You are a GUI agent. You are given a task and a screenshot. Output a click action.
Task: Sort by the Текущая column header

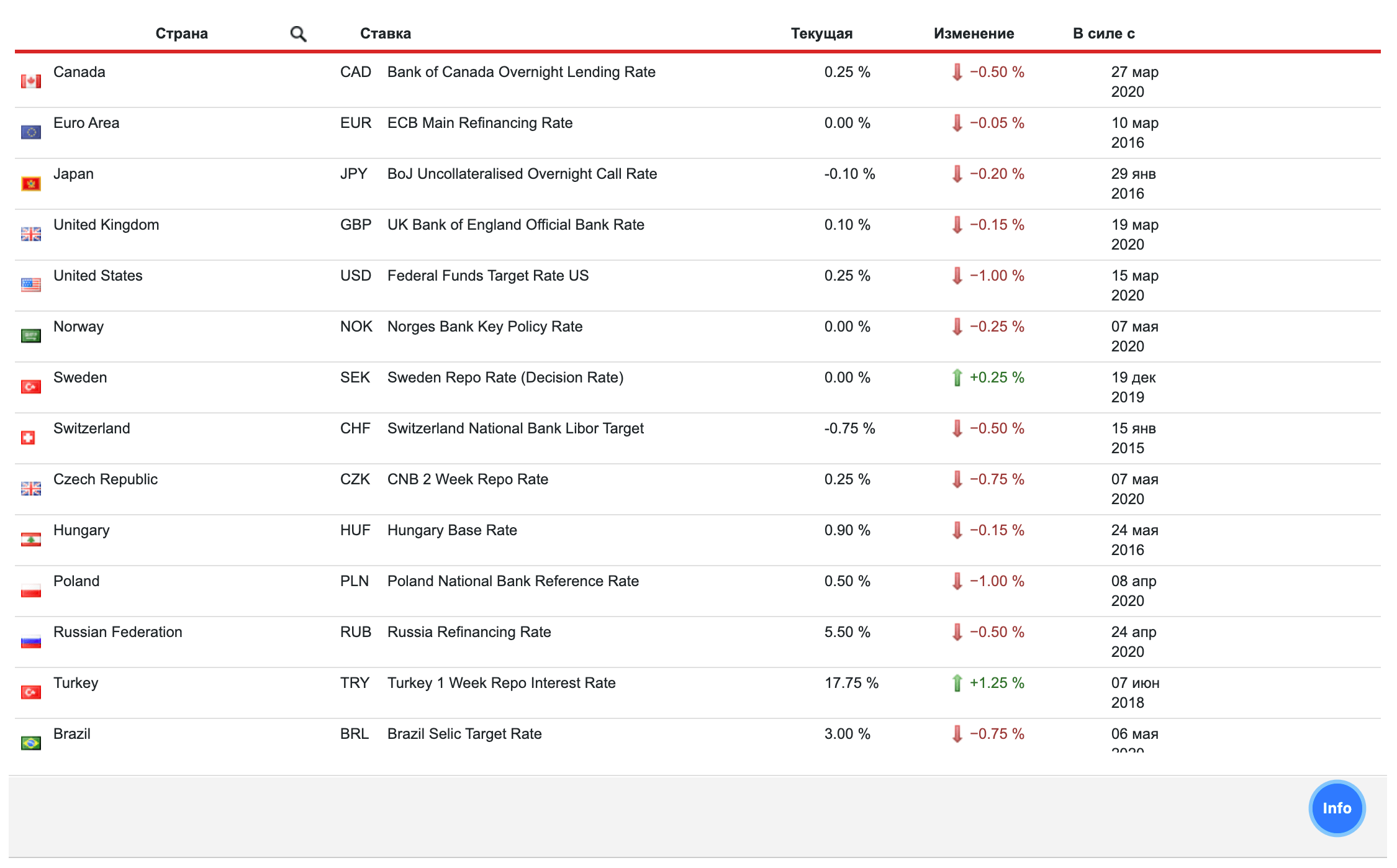click(x=821, y=34)
